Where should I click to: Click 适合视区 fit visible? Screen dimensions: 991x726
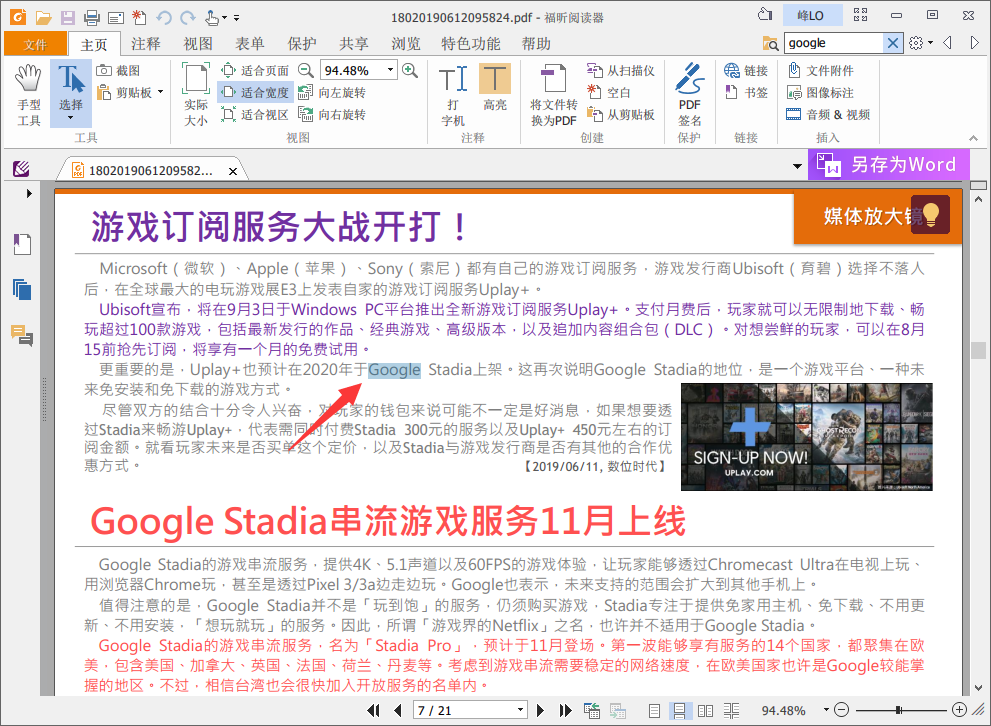tap(255, 115)
